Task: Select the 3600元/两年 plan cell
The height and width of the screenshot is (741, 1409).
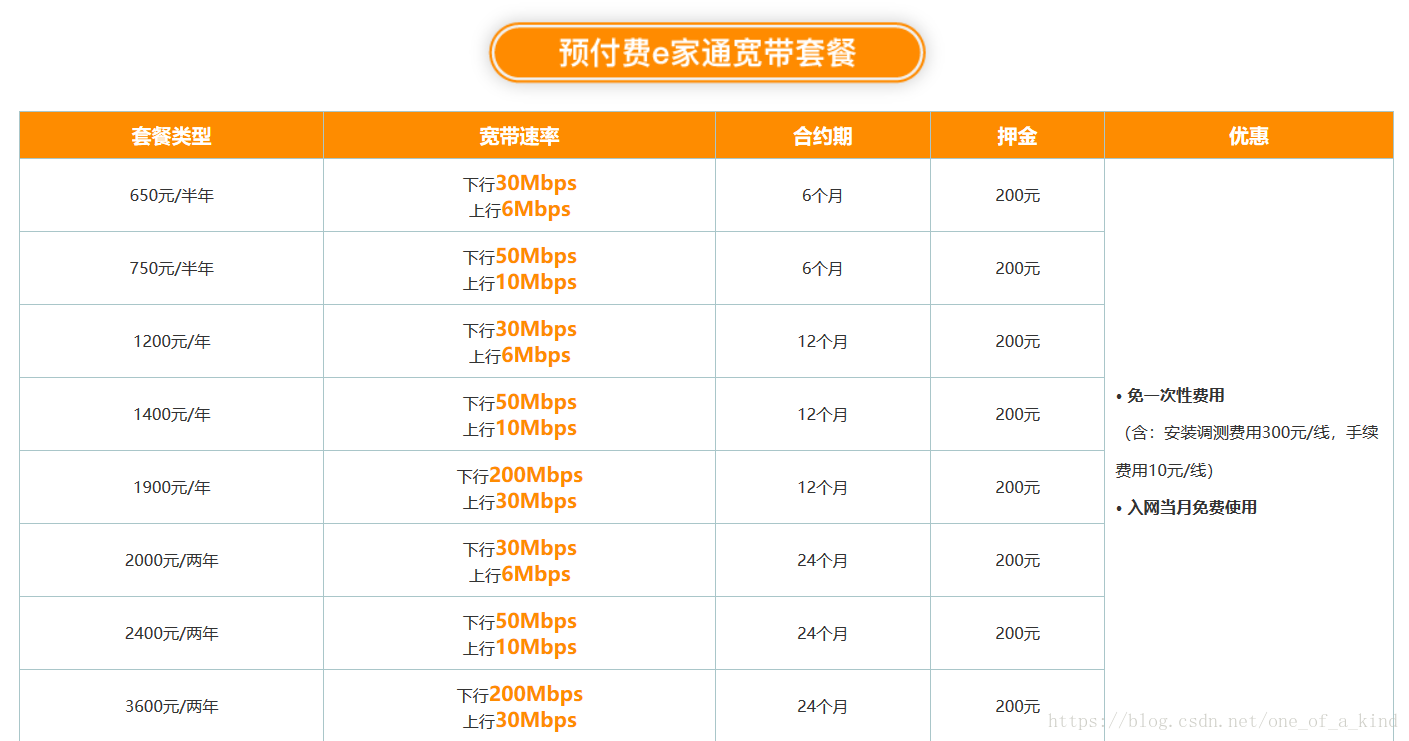Action: (x=170, y=705)
